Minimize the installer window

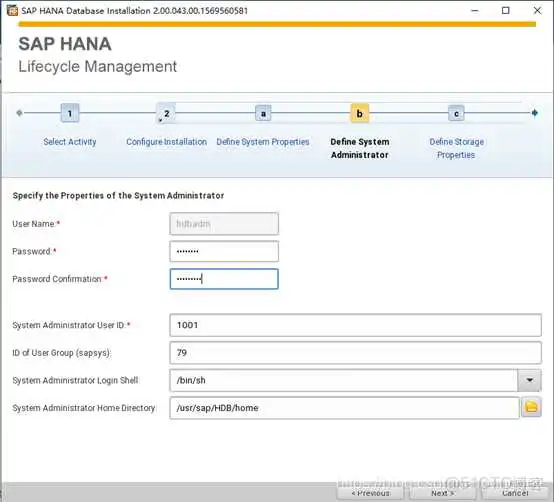coord(475,11)
